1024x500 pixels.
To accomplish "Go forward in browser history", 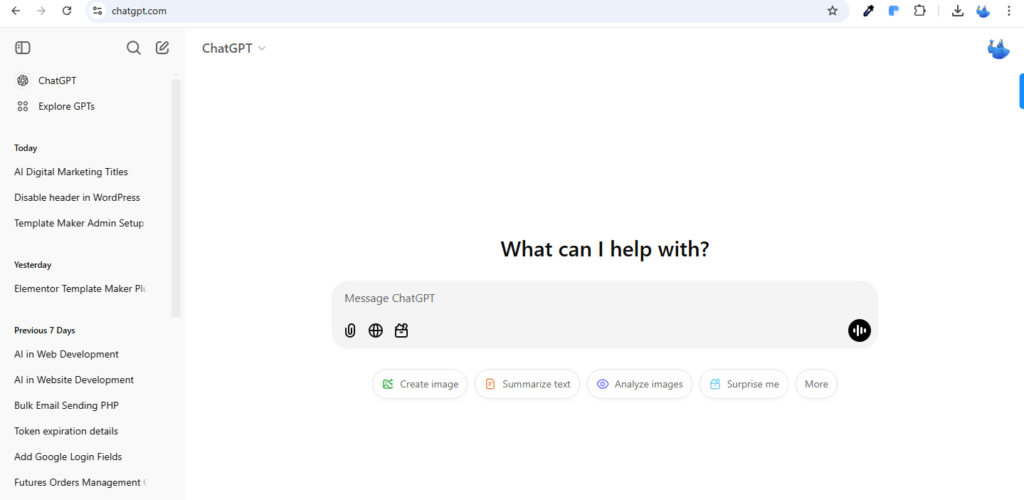I will [41, 10].
